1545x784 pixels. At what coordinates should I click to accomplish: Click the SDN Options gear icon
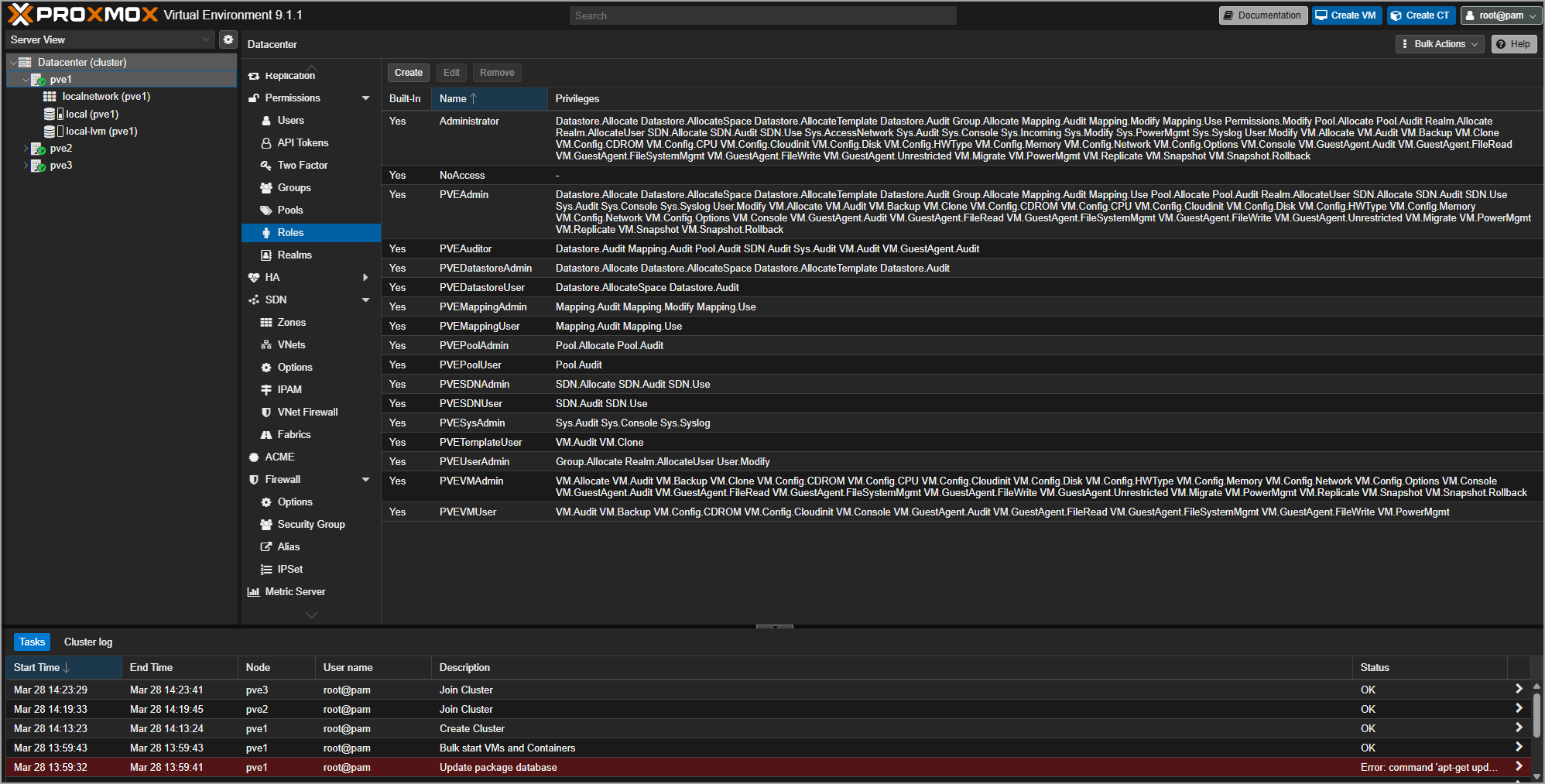pyautogui.click(x=265, y=368)
